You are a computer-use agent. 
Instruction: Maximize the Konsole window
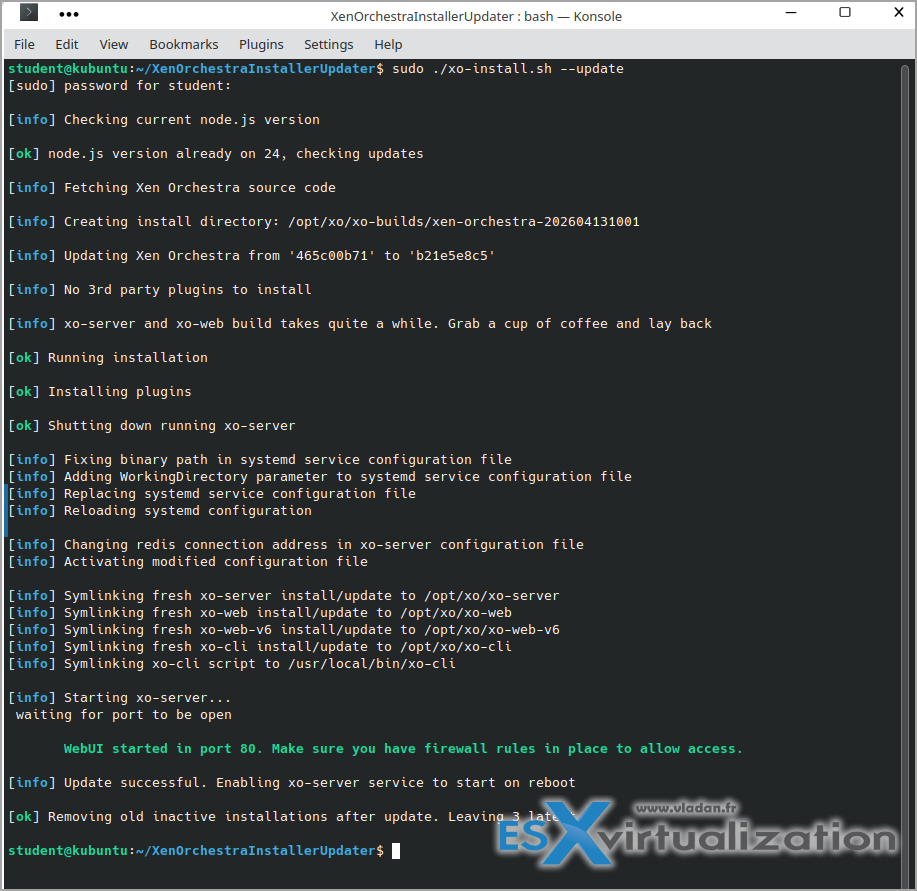pos(845,14)
